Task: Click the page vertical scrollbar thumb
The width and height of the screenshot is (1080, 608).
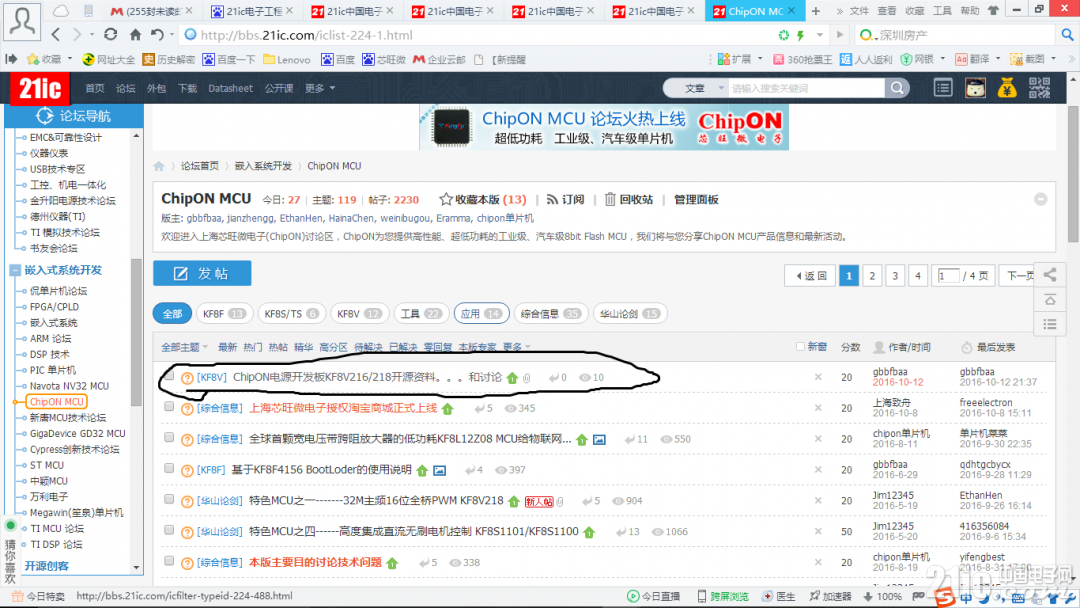Action: (1073, 174)
